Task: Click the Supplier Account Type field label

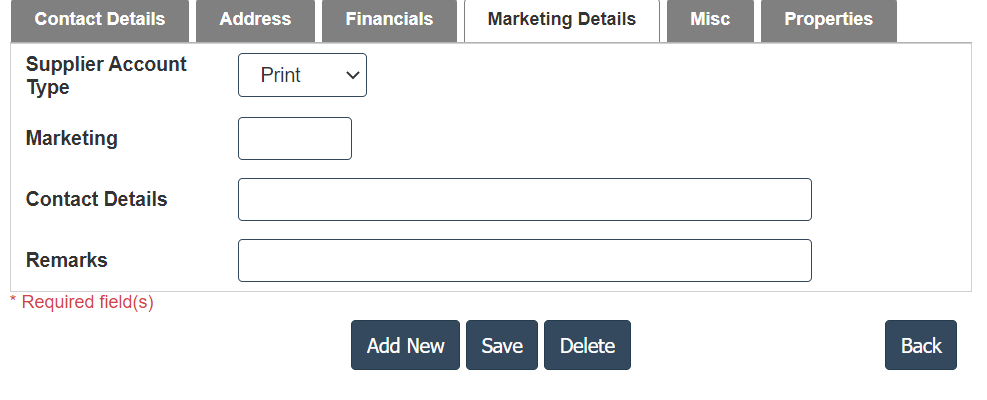Action: tap(106, 75)
